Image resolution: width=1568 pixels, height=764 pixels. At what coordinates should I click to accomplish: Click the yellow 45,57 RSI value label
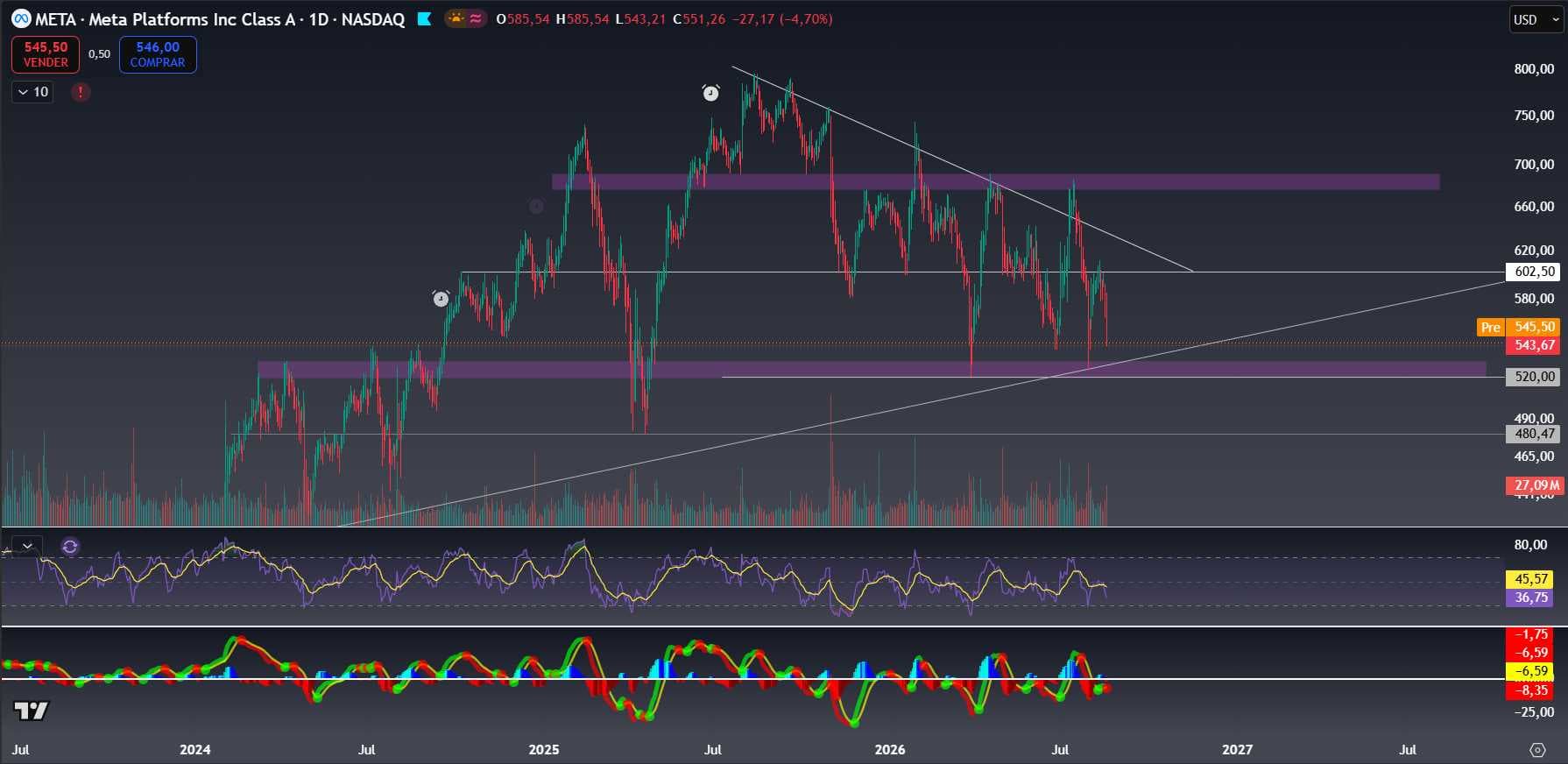(x=1530, y=579)
